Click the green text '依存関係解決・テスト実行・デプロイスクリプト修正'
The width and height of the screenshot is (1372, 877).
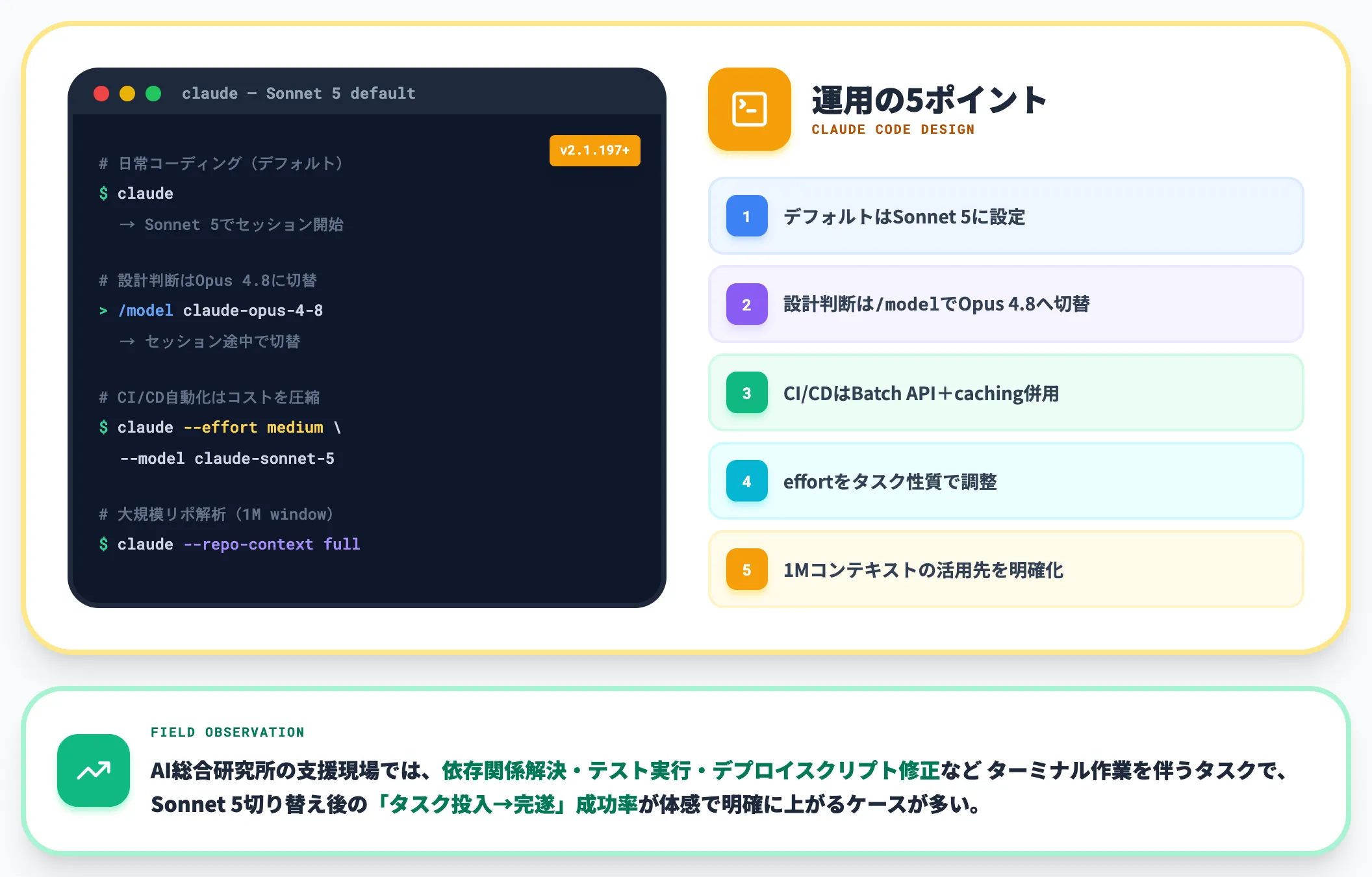691,770
